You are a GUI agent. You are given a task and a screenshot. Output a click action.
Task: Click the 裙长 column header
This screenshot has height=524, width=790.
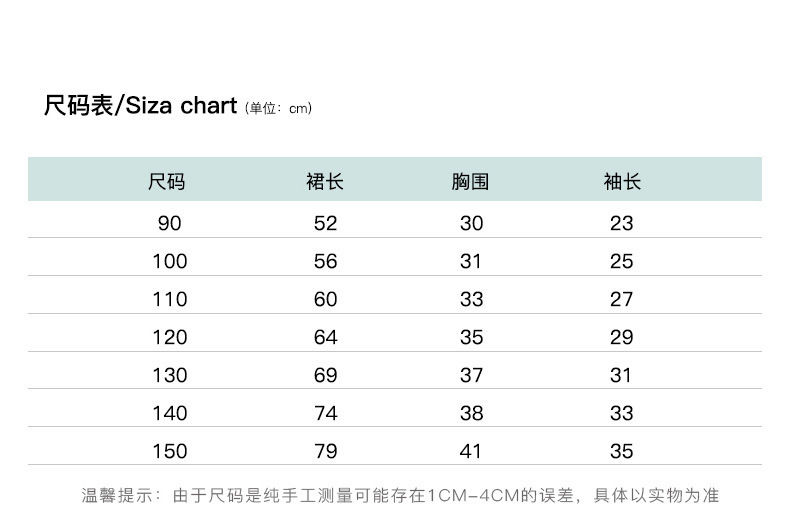pyautogui.click(x=325, y=182)
